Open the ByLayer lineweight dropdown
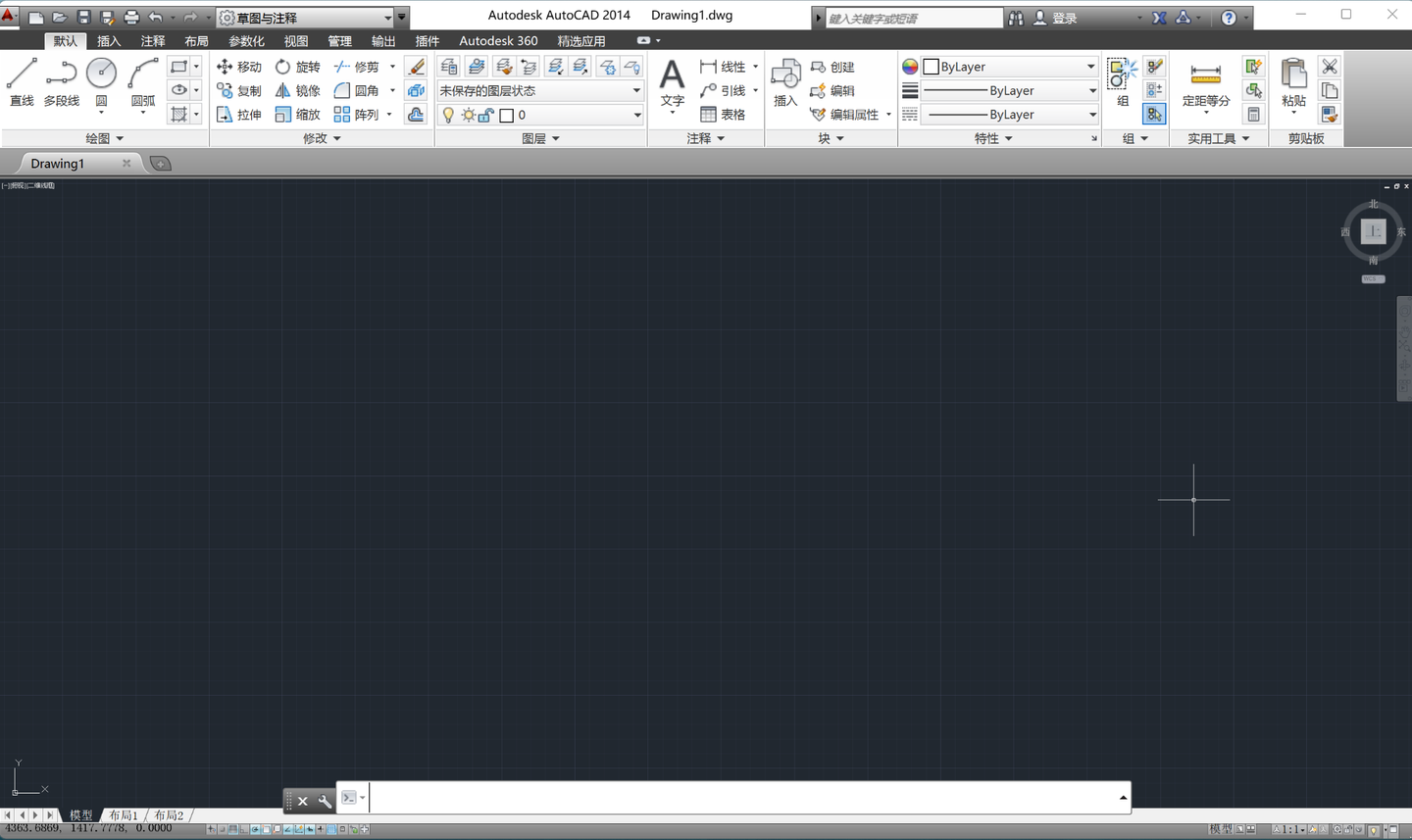Viewport: 1412px width, 840px height. (1009, 90)
